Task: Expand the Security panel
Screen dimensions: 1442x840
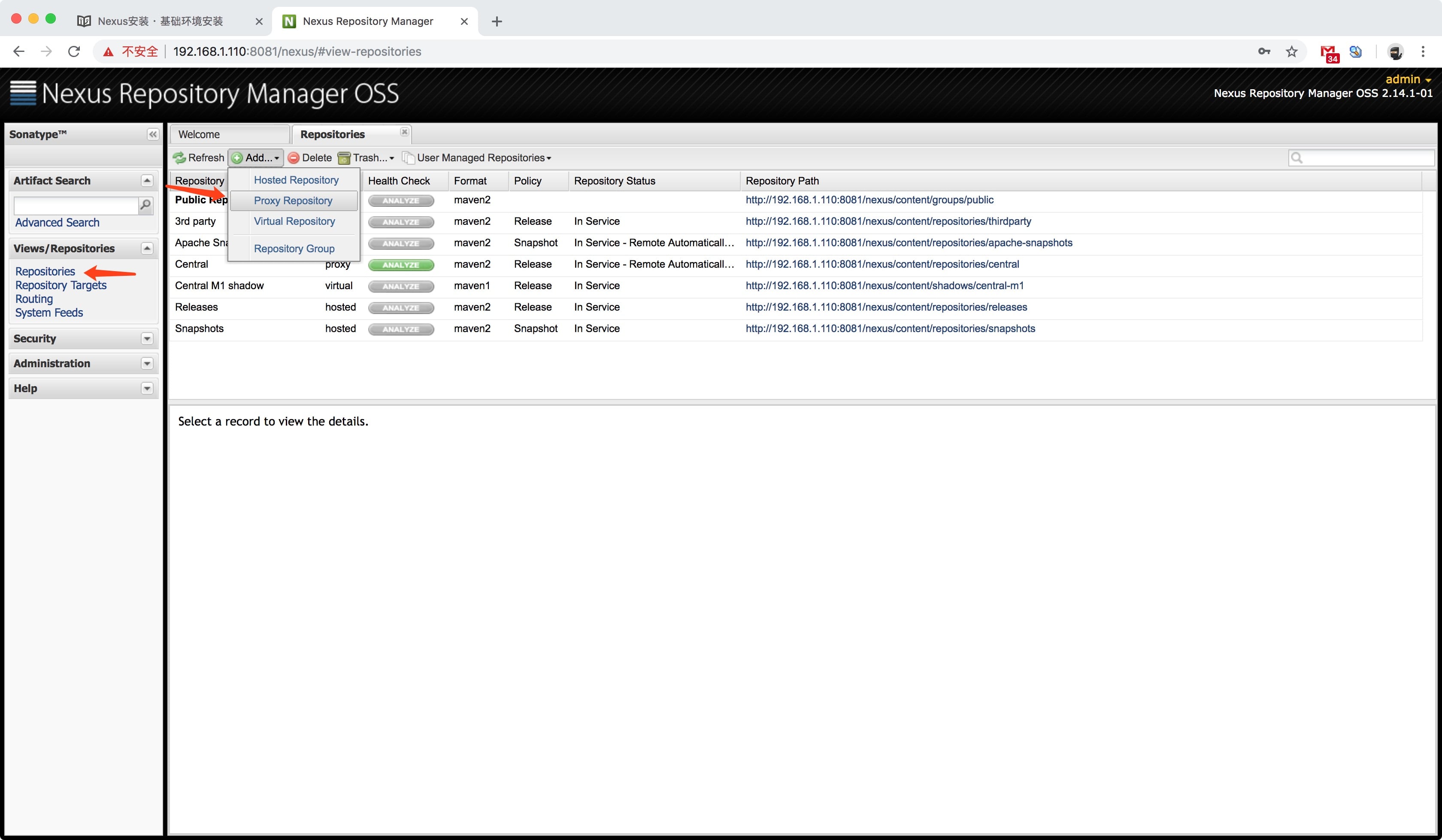Action: (147, 339)
